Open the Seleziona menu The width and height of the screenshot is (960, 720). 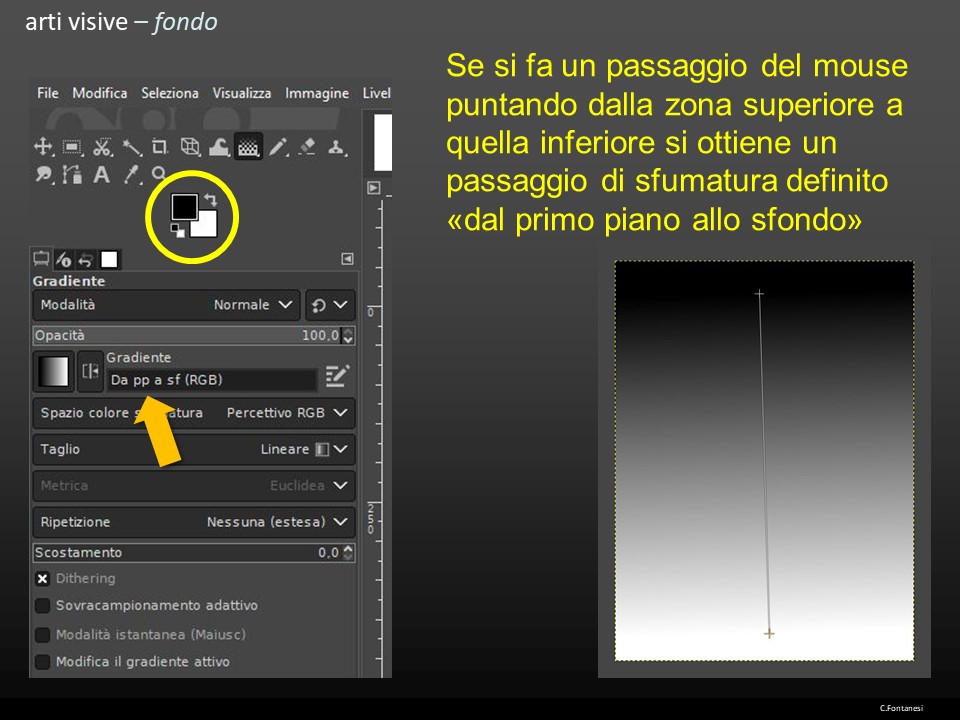[x=170, y=93]
